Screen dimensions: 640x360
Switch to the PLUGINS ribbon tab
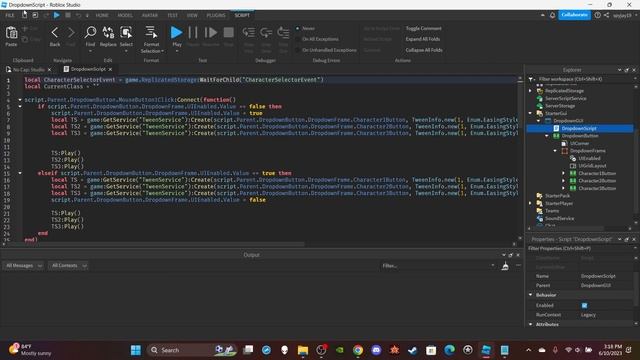[x=216, y=15]
